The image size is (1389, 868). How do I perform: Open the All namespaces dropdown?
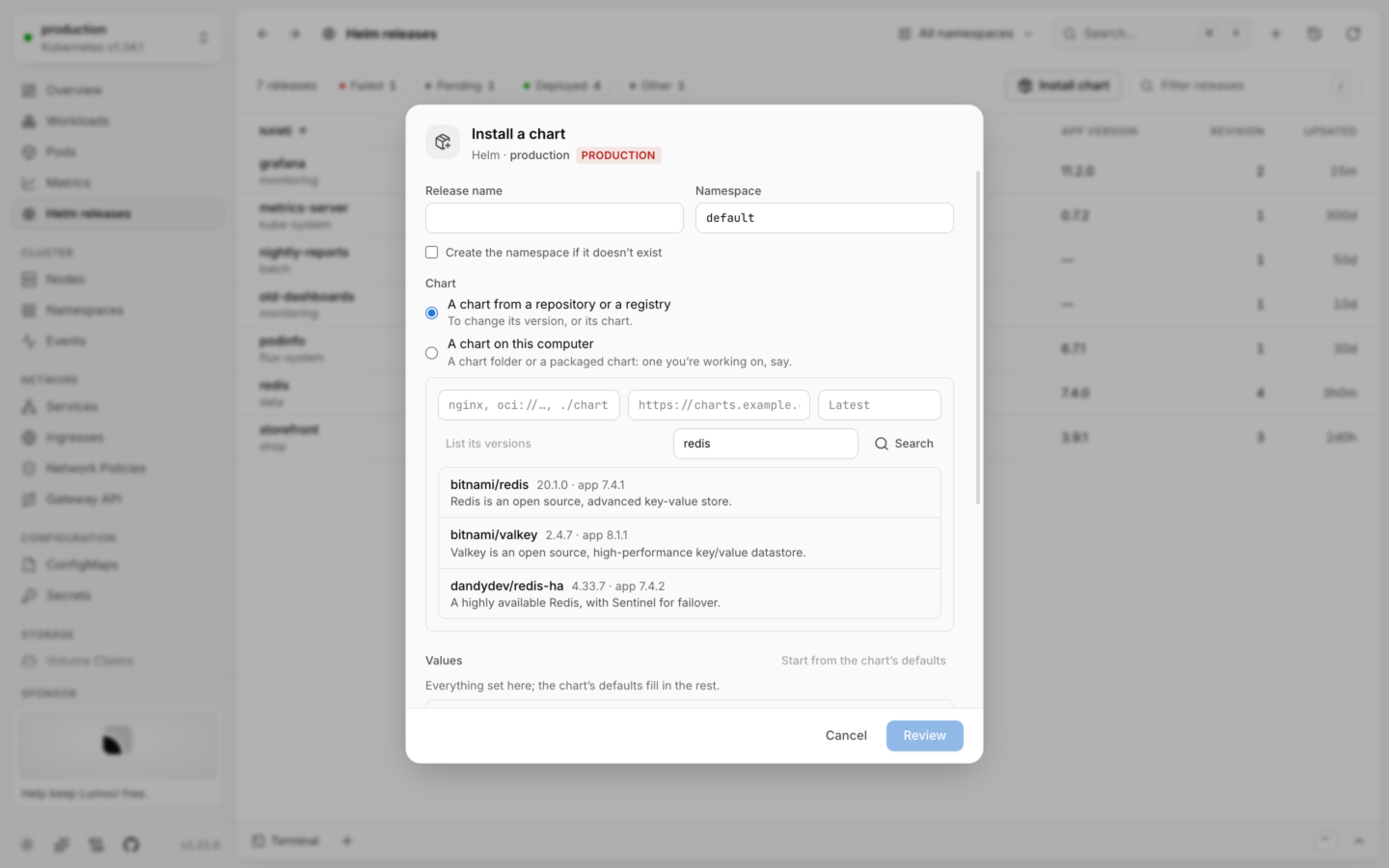click(966, 34)
